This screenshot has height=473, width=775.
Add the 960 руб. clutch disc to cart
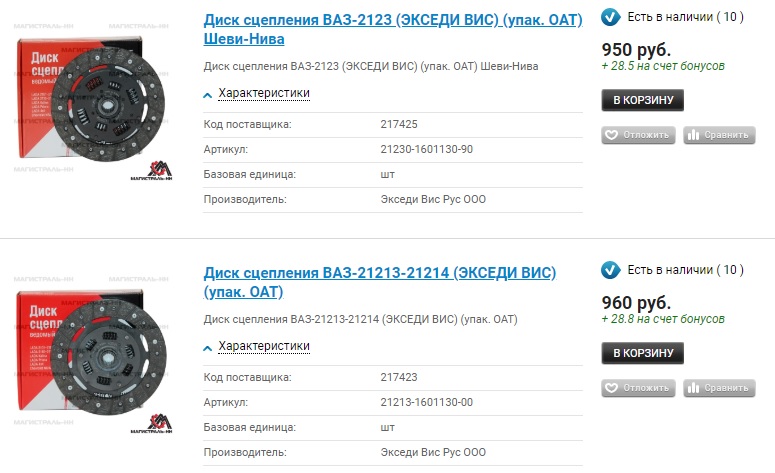pyautogui.click(x=643, y=353)
